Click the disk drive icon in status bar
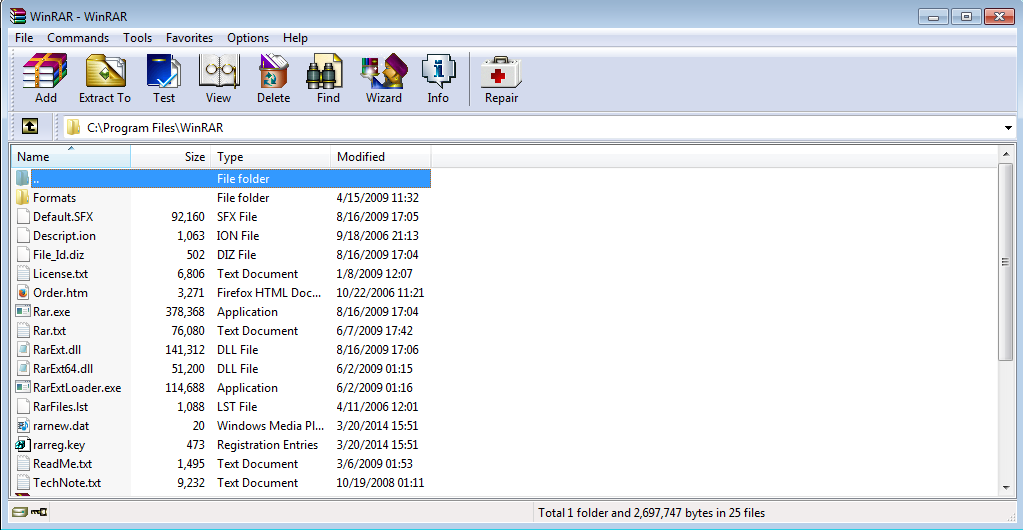Image resolution: width=1023 pixels, height=530 pixels. click(20, 512)
